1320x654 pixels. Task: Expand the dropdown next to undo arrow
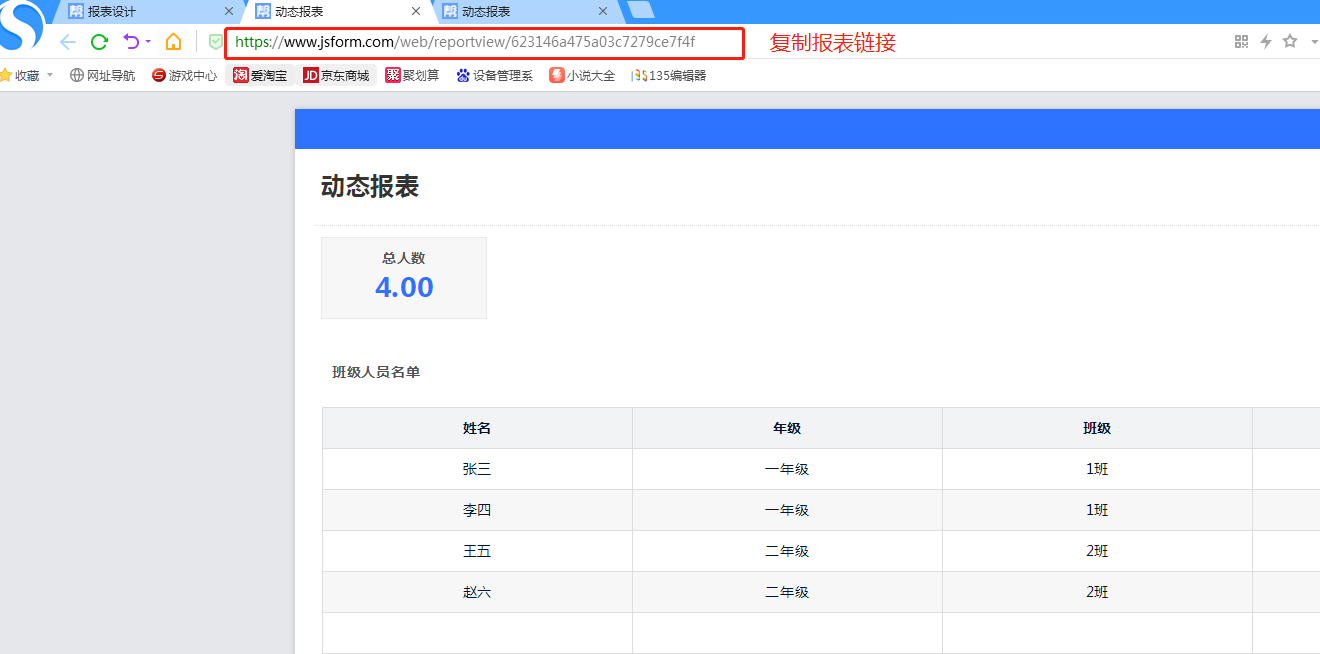click(x=148, y=42)
